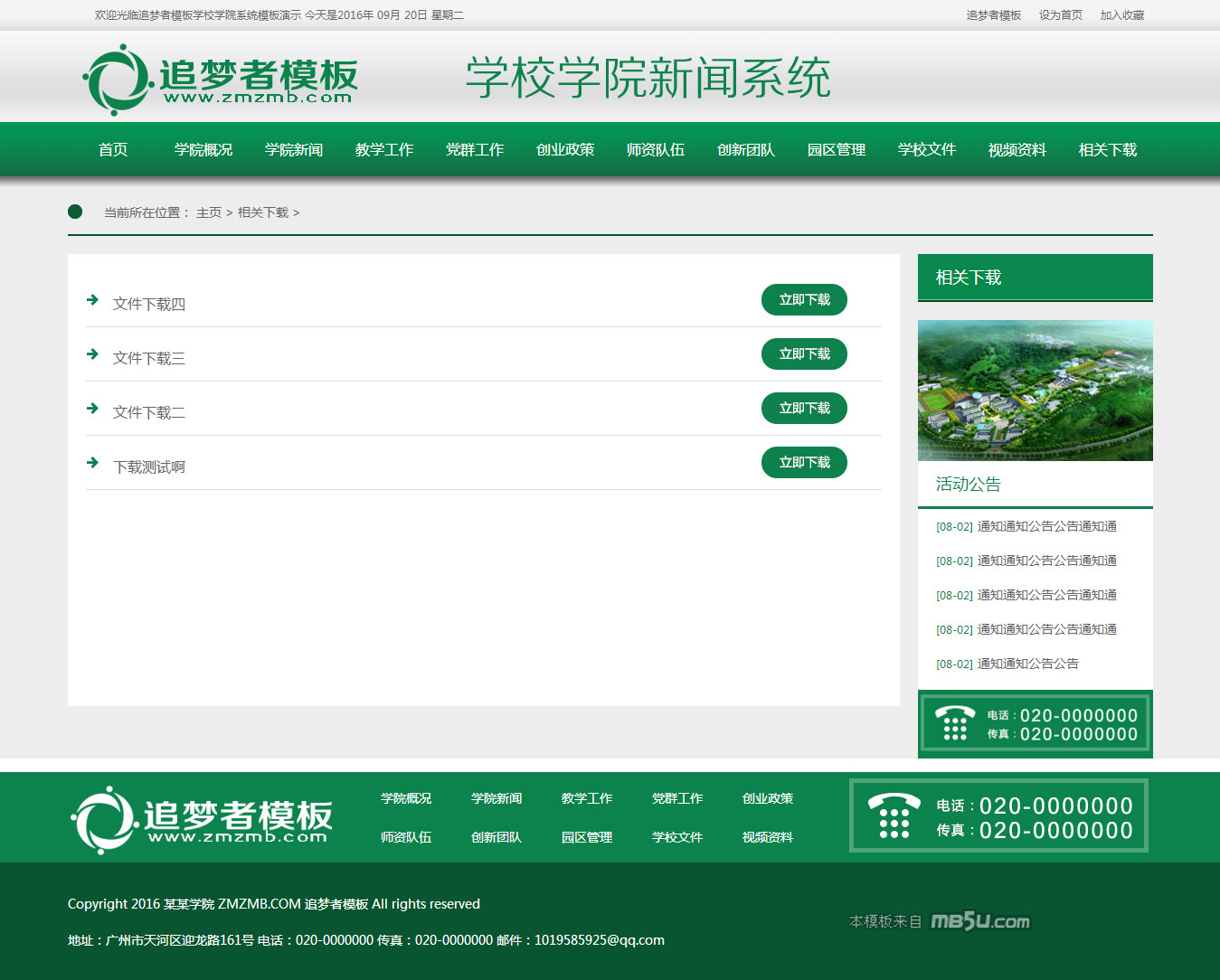
Task: Click the 加入收藏 link at top right
Action: click(1121, 15)
